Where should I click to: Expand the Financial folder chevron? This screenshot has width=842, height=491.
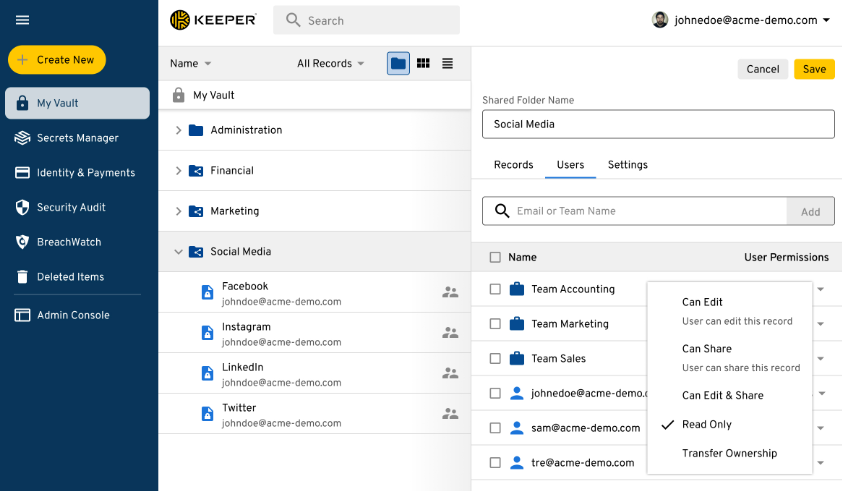coord(178,171)
